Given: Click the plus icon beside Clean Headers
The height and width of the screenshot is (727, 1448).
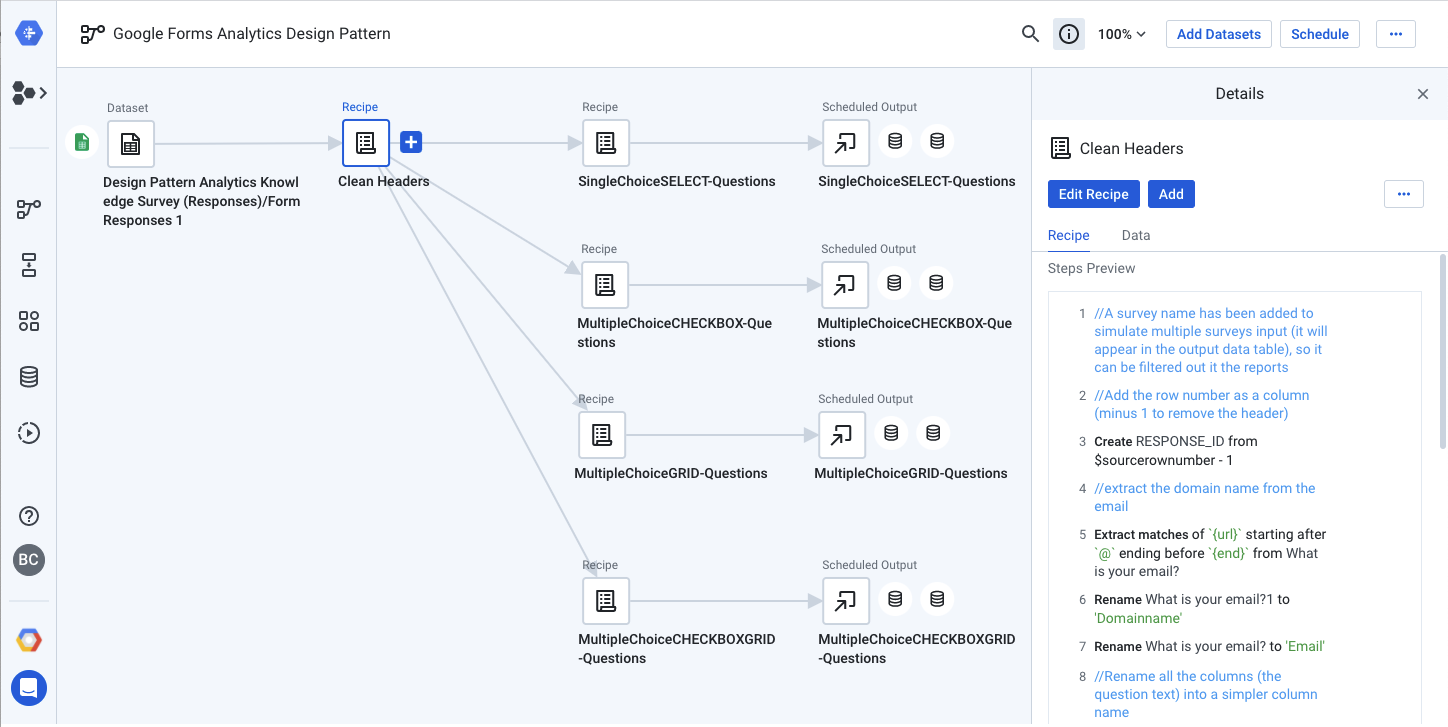Looking at the screenshot, I should (411, 143).
